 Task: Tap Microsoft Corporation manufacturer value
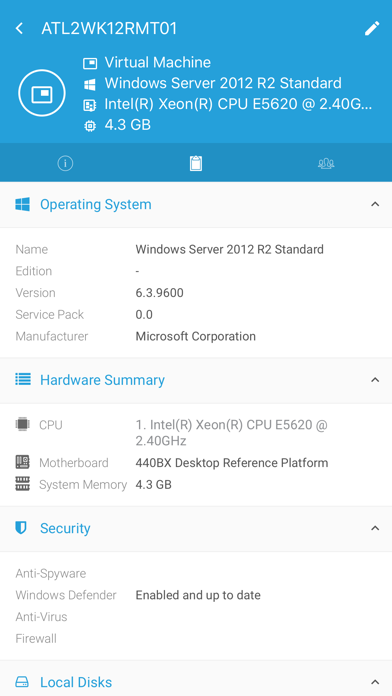pyautogui.click(x=196, y=336)
